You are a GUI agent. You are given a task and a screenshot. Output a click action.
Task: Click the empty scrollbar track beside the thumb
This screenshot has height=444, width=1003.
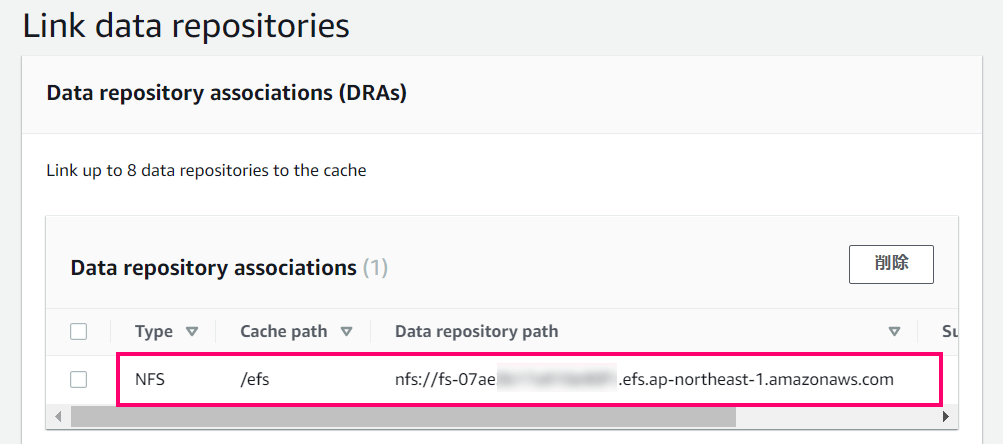click(837, 416)
